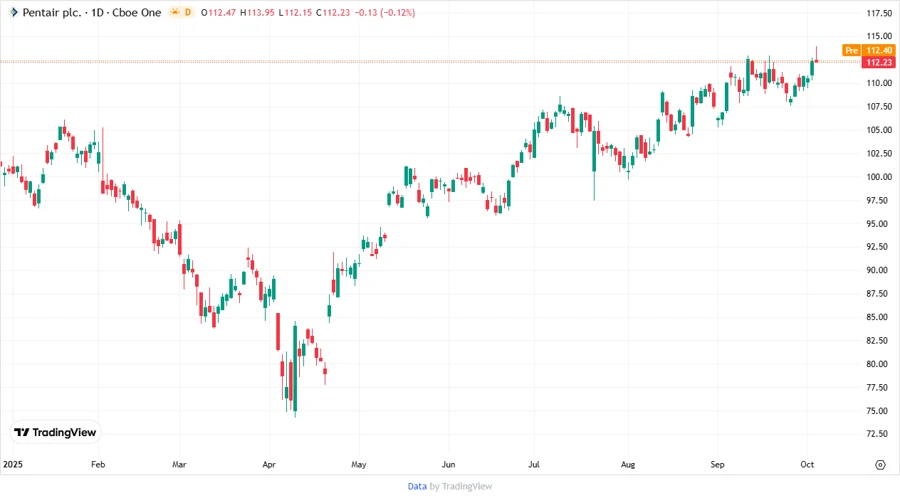Screen dimensions: 900x498
Task: Click the latest candlestick wick near October
Action: tap(817, 50)
